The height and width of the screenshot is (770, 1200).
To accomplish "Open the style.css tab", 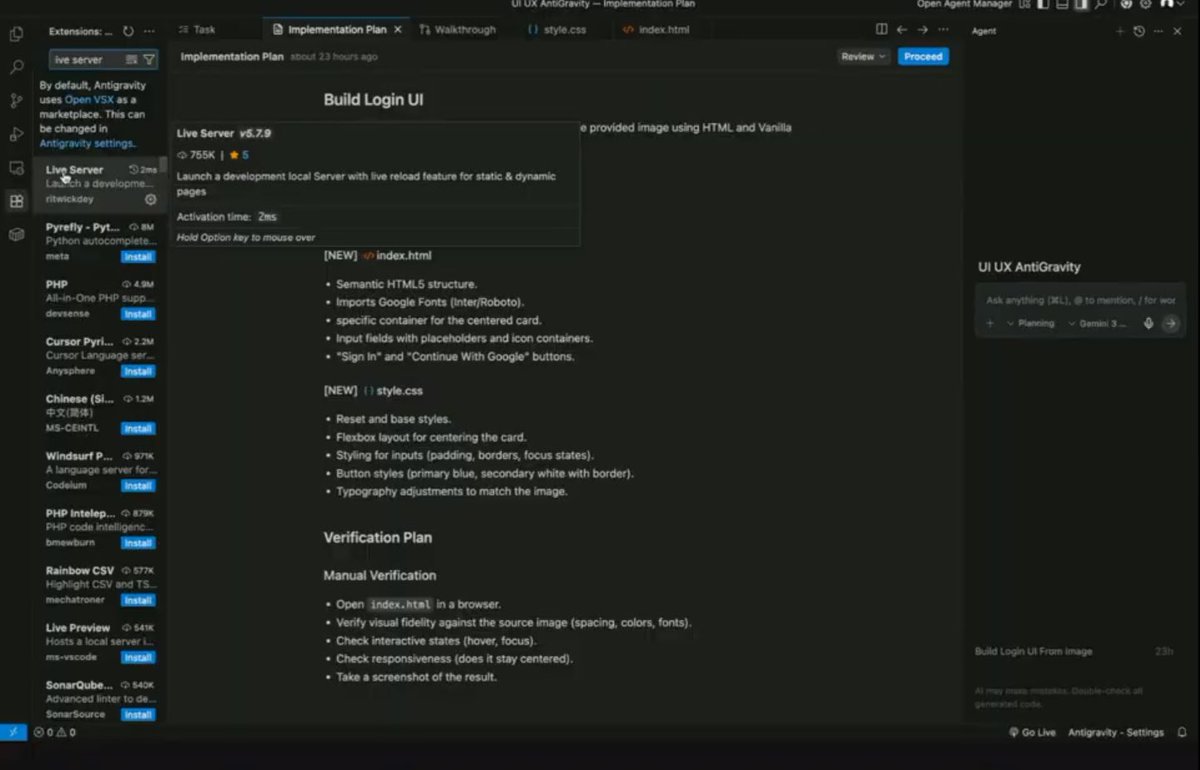I will (557, 30).
